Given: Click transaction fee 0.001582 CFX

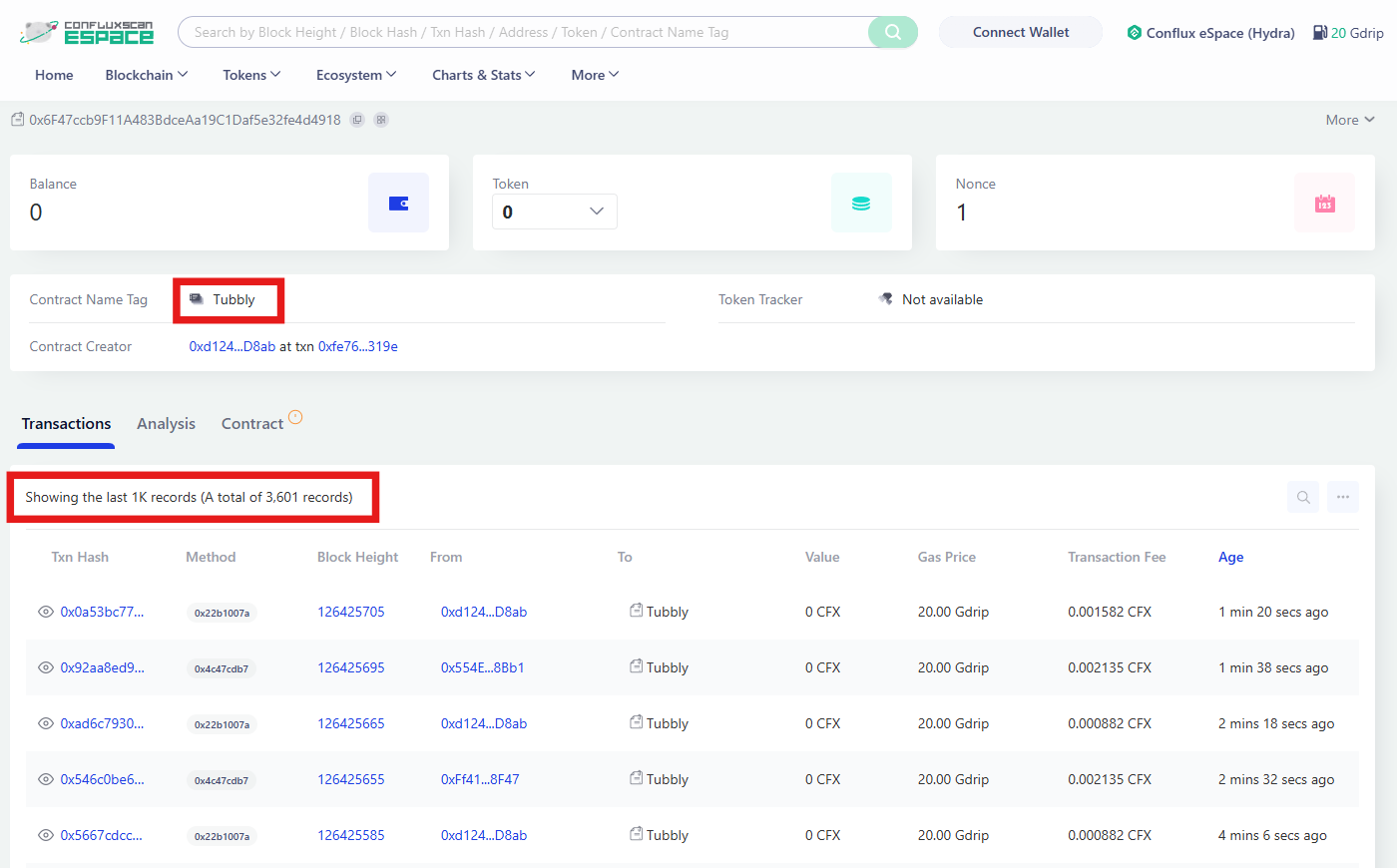Looking at the screenshot, I should tap(1110, 612).
